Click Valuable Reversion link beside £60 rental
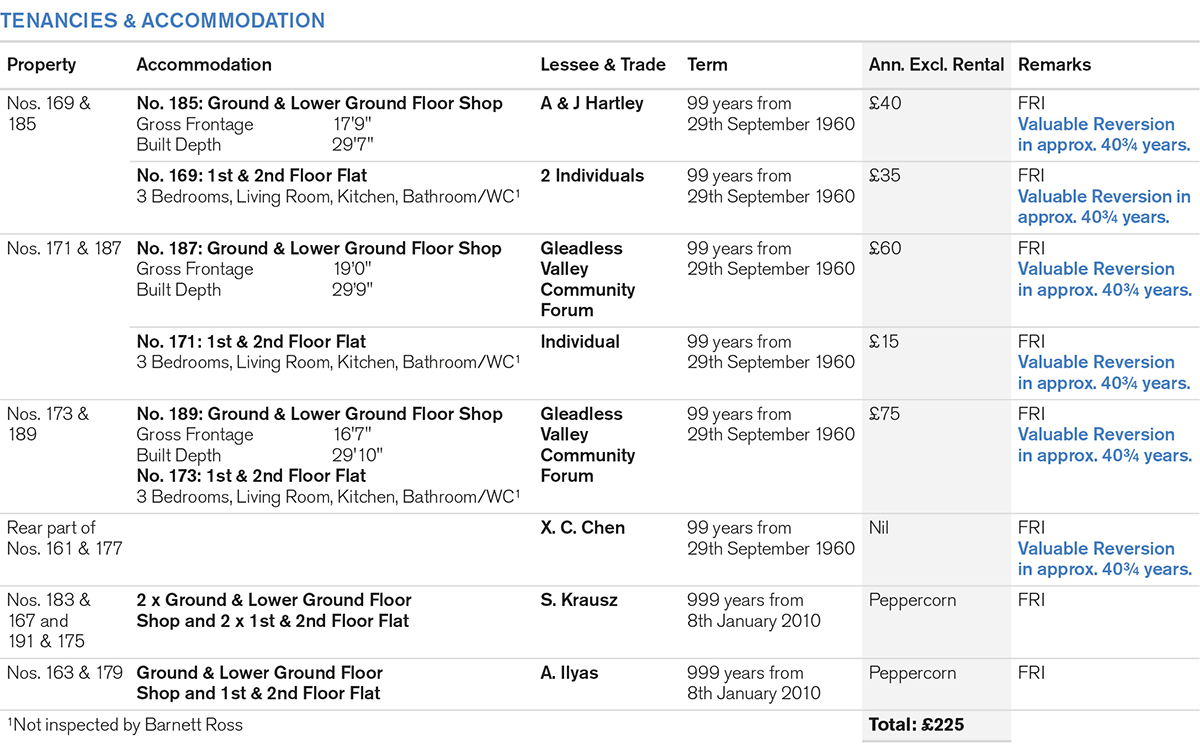 coord(1104,280)
